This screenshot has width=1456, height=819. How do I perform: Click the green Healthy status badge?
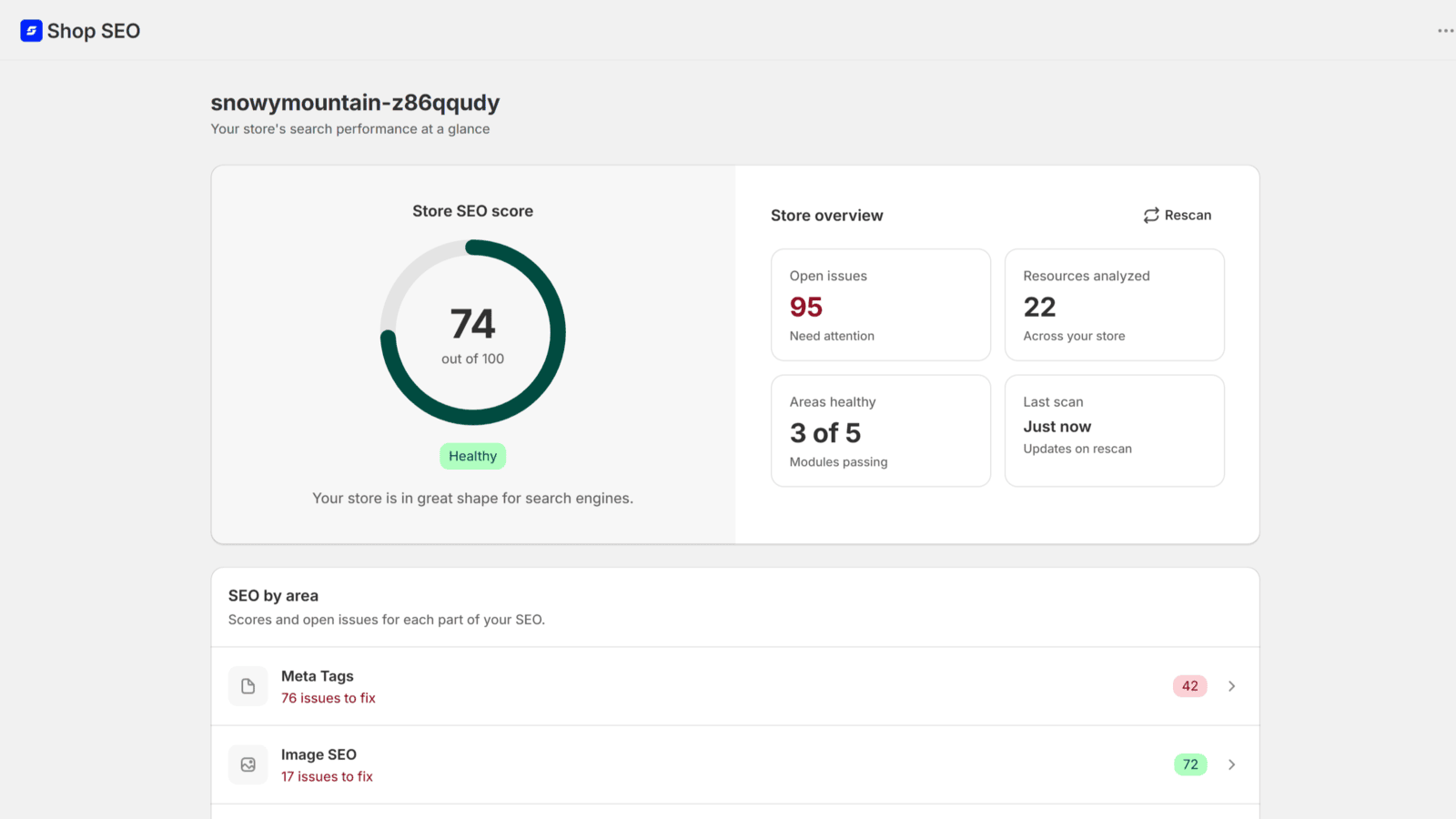point(473,456)
